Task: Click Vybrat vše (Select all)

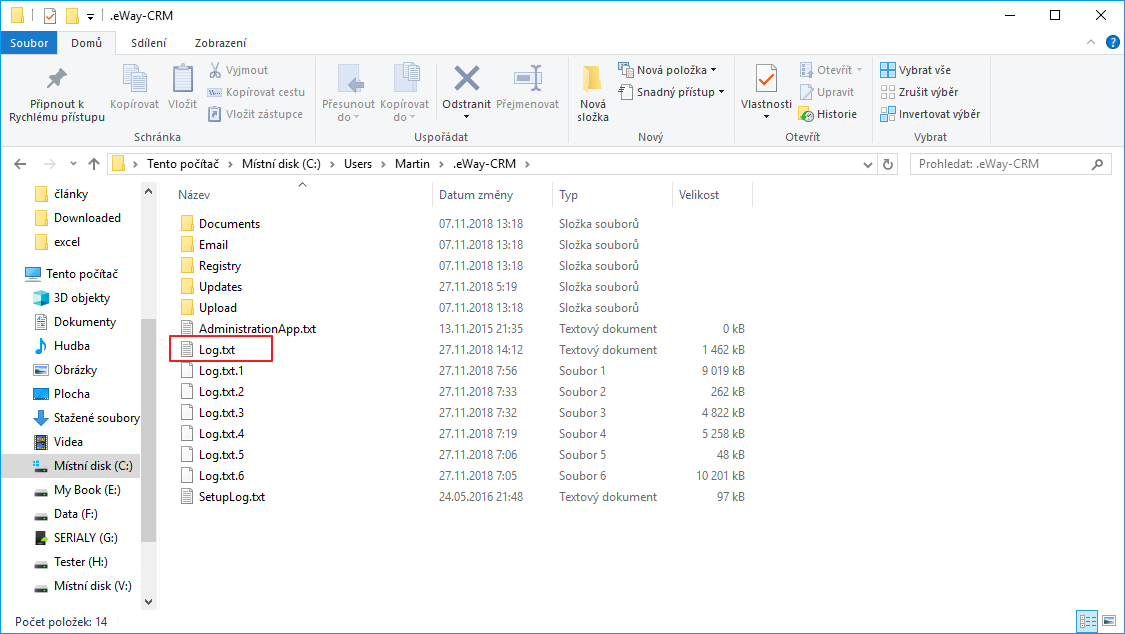Action: click(x=915, y=70)
